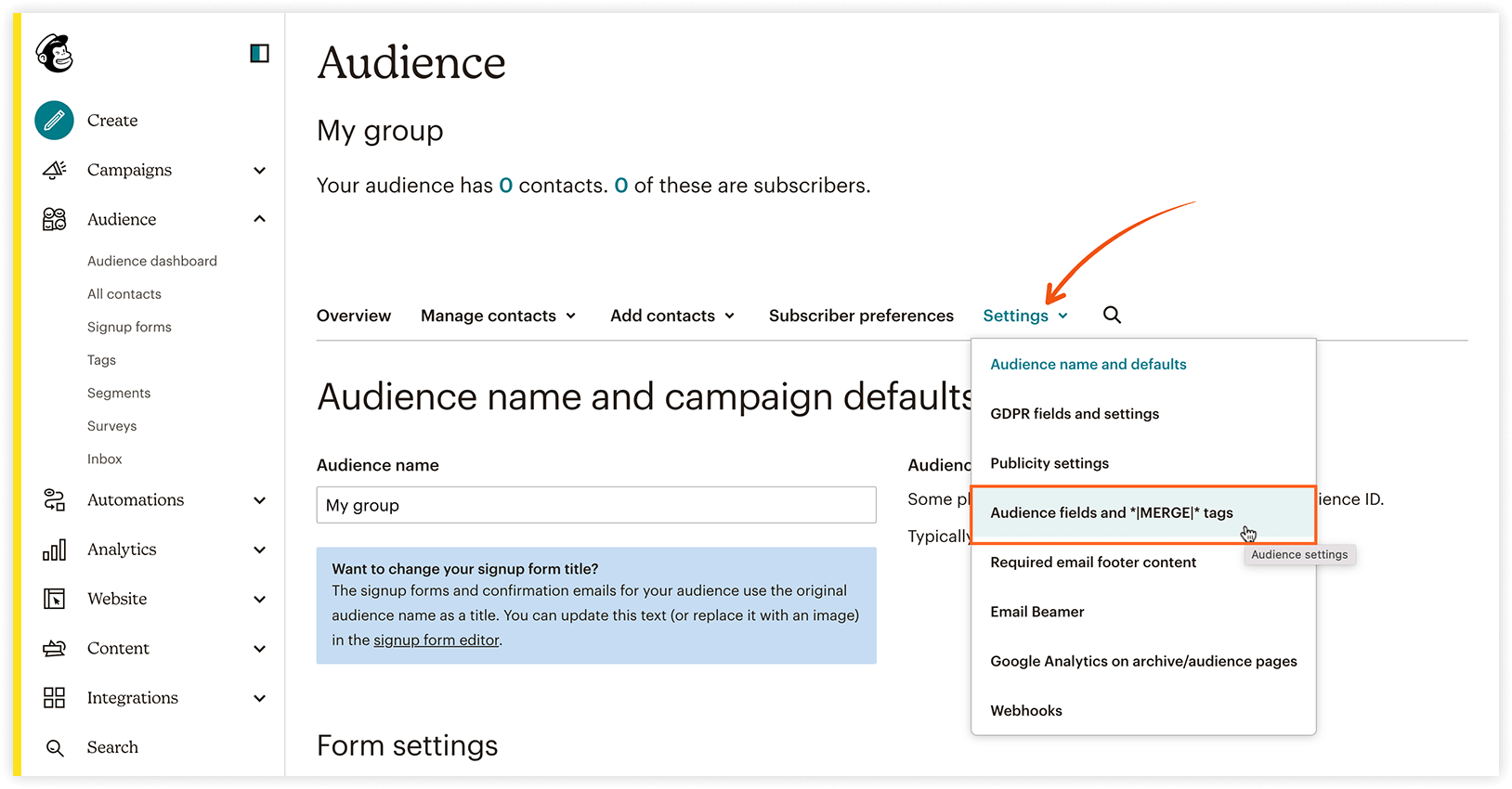
Task: Choose Publicity settings from menu
Action: point(1049,463)
